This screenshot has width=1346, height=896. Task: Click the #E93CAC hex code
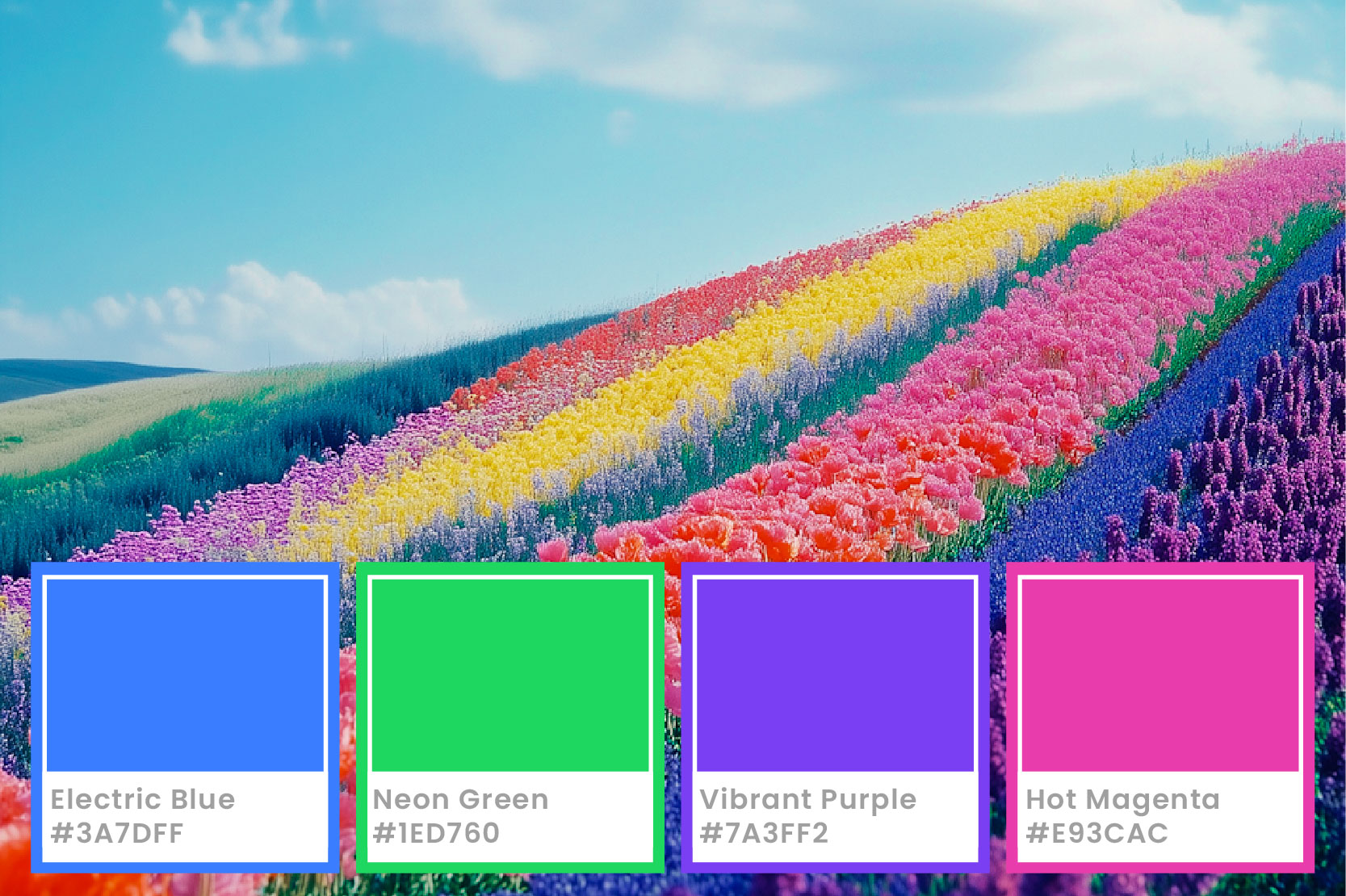click(1097, 833)
